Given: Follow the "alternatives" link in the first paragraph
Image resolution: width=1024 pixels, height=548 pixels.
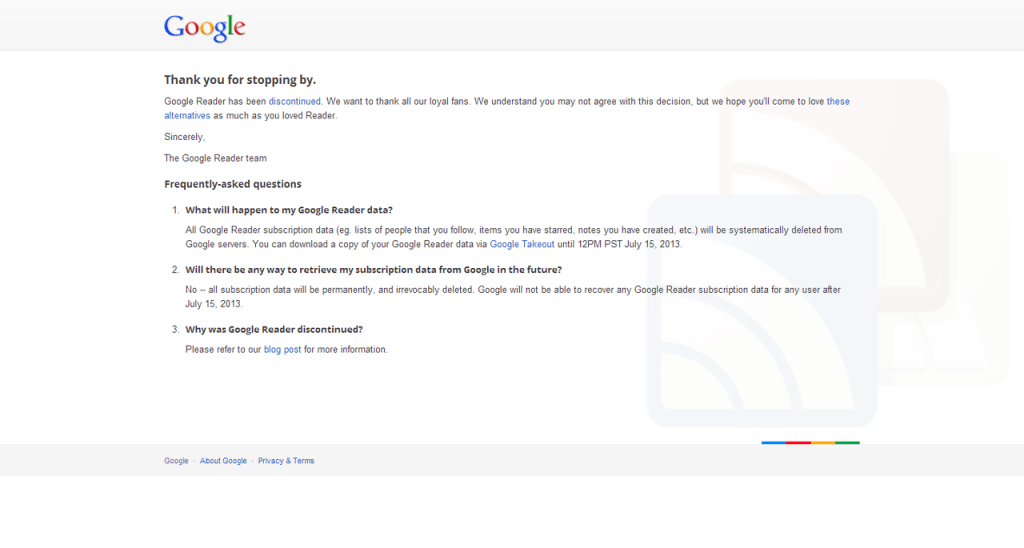Looking at the screenshot, I should [x=187, y=116].
